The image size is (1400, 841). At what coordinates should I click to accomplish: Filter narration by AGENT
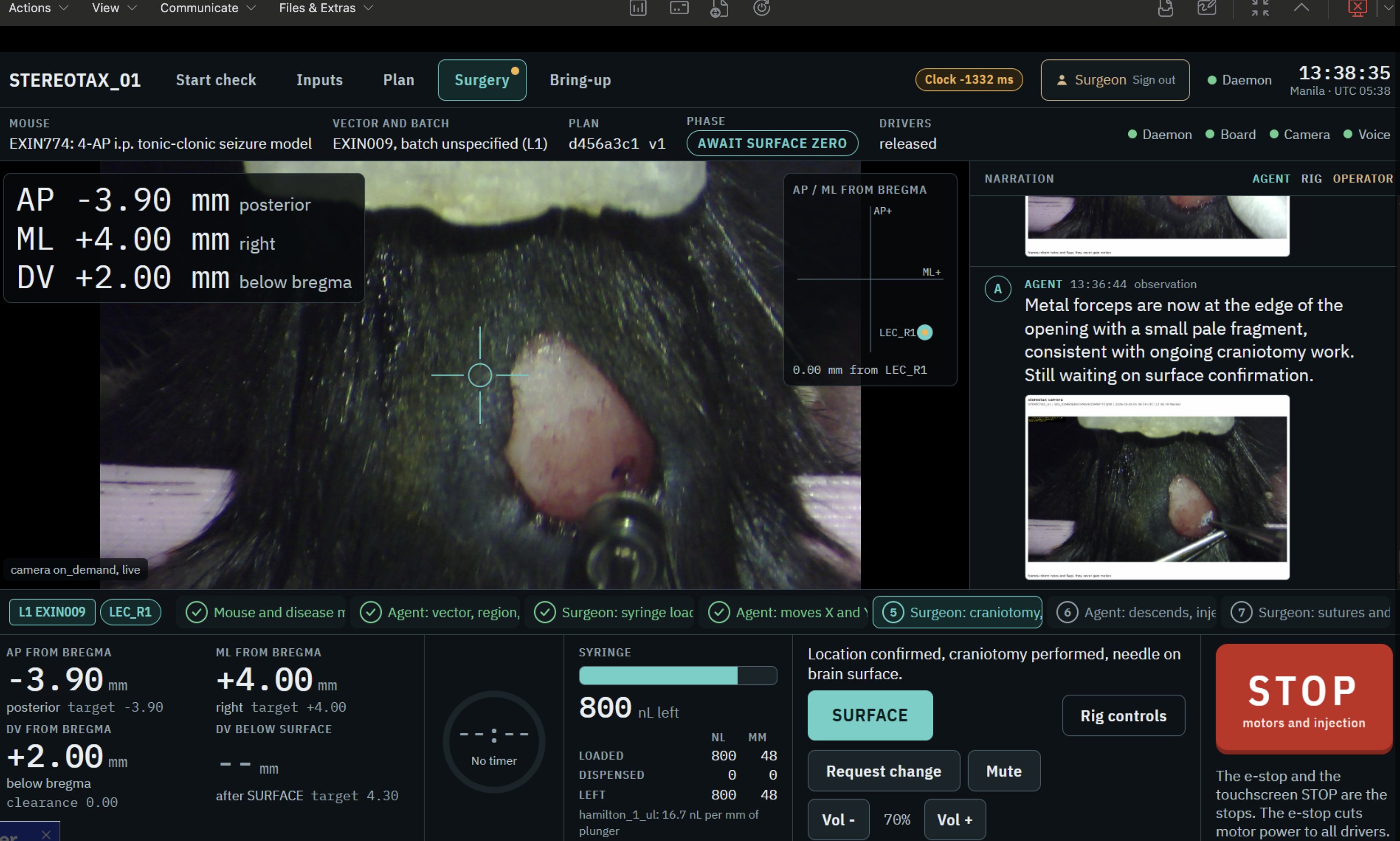click(x=1271, y=179)
